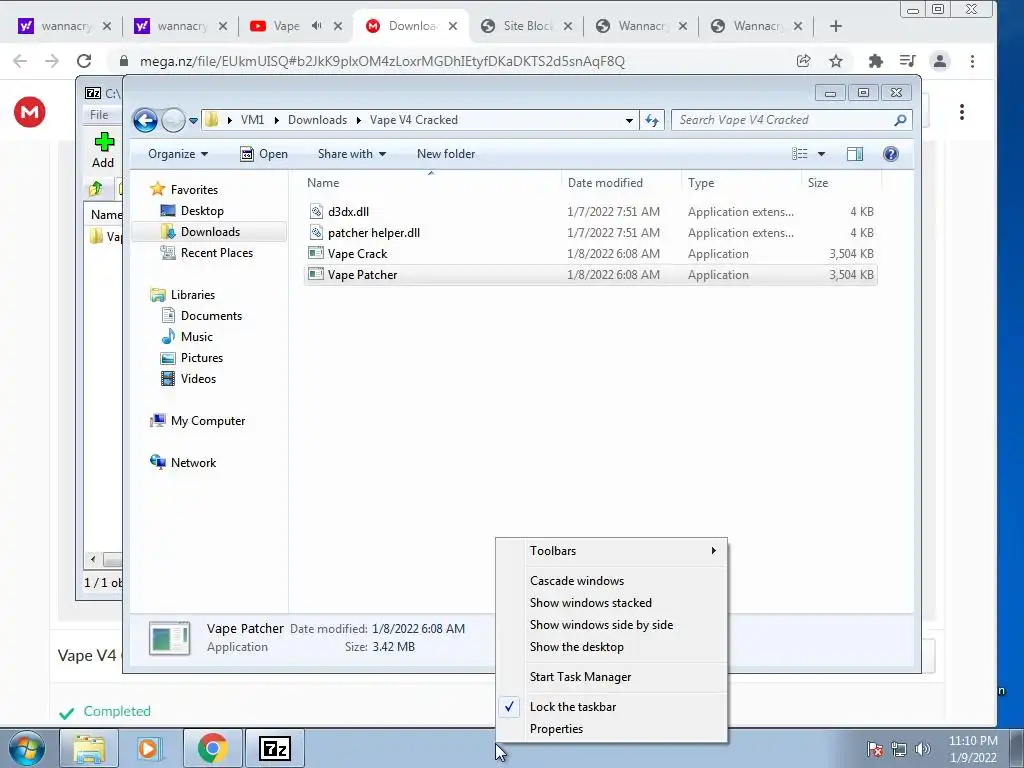The width and height of the screenshot is (1024, 768).
Task: Click the Explorer forward navigation arrow
Action: [x=173, y=120]
